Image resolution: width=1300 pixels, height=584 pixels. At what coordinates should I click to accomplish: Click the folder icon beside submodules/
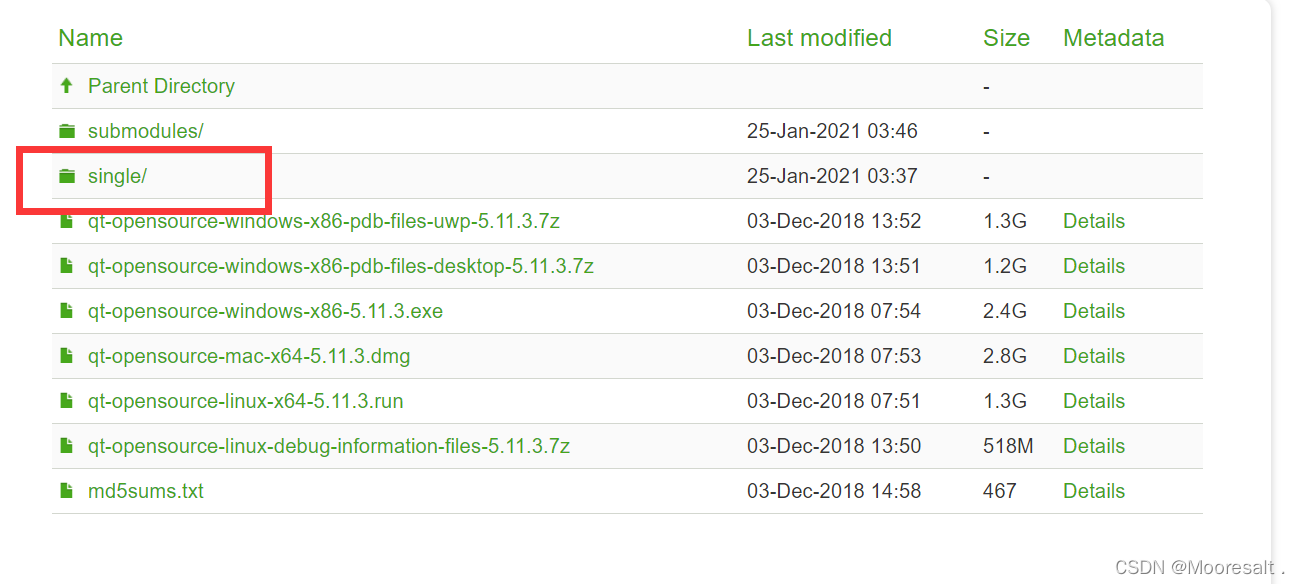(x=66, y=130)
